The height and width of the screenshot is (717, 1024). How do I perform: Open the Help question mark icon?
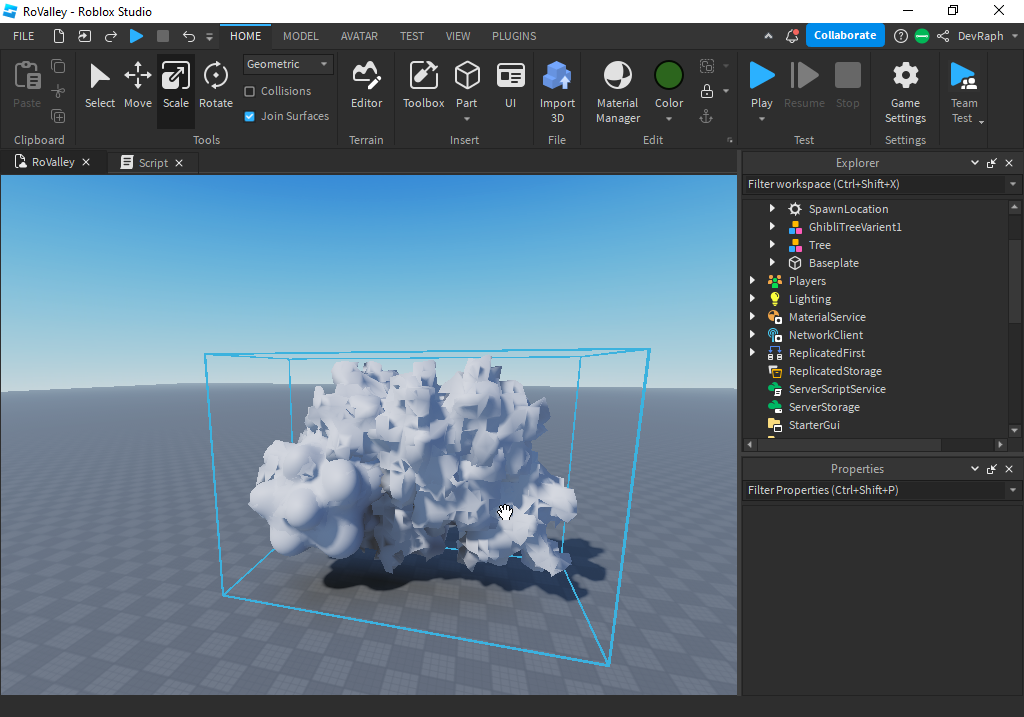(x=901, y=36)
